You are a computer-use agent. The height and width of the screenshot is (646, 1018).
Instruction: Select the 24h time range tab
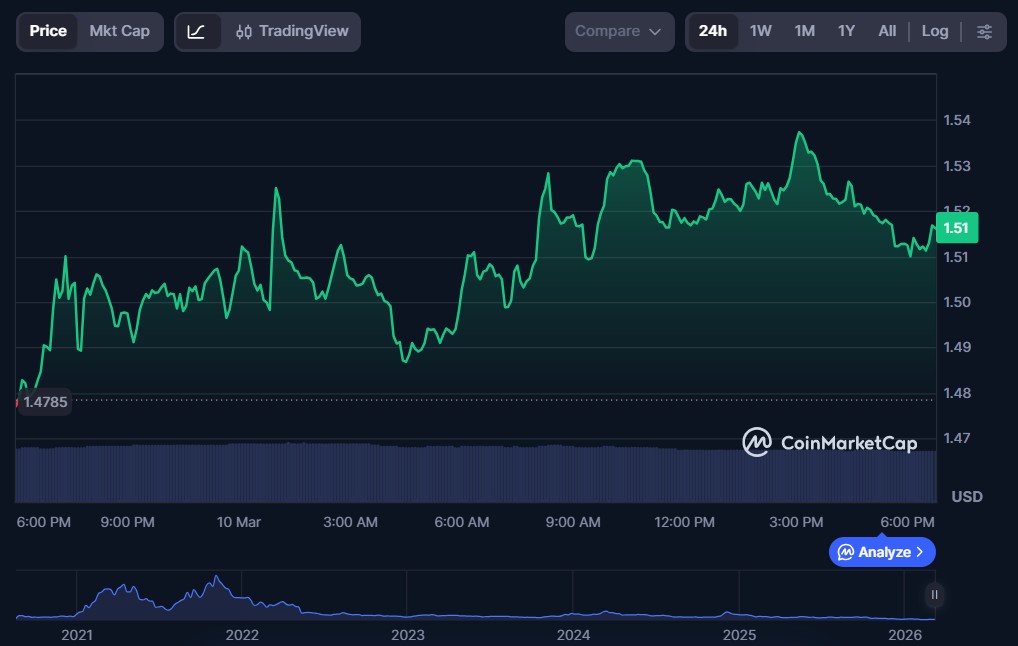[x=713, y=31]
